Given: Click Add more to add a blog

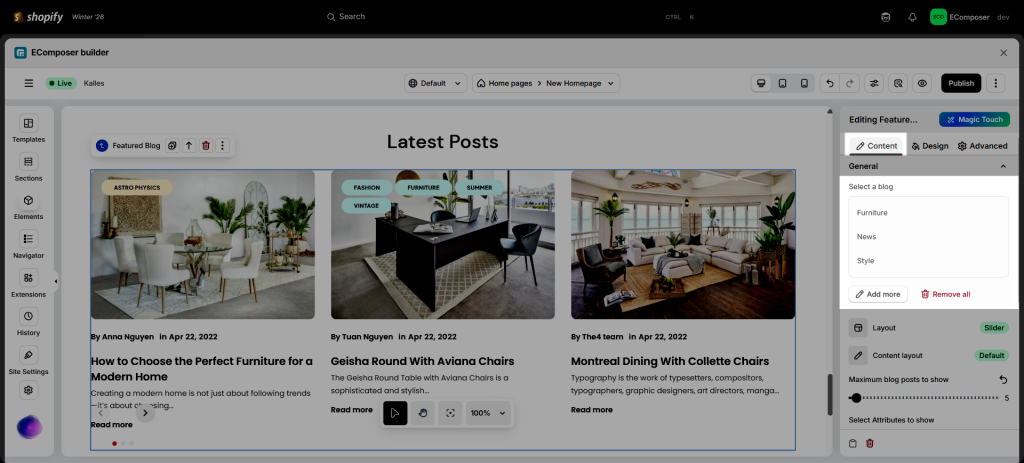Looking at the screenshot, I should (877, 294).
